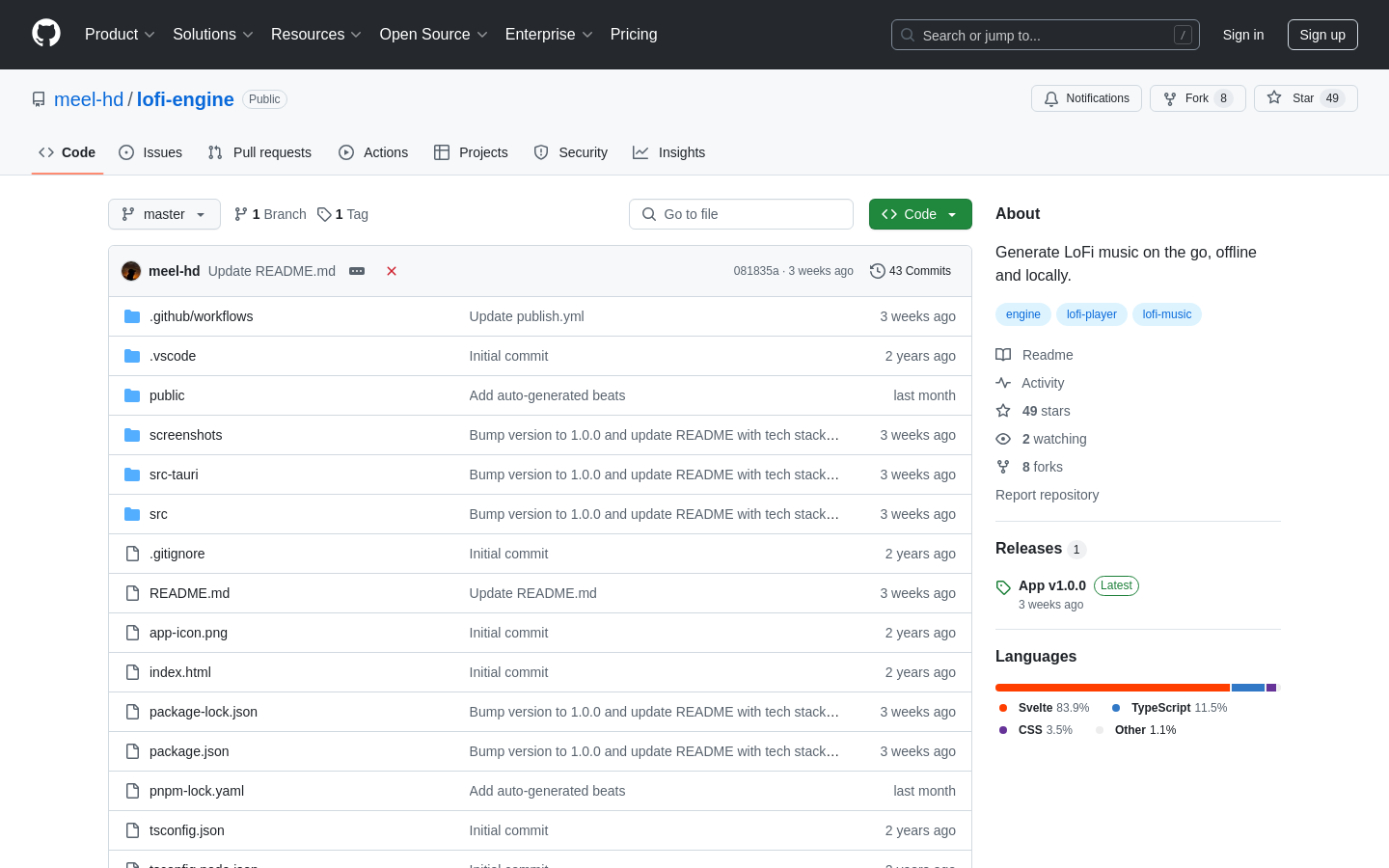Open the 1 Tag link

342,214
